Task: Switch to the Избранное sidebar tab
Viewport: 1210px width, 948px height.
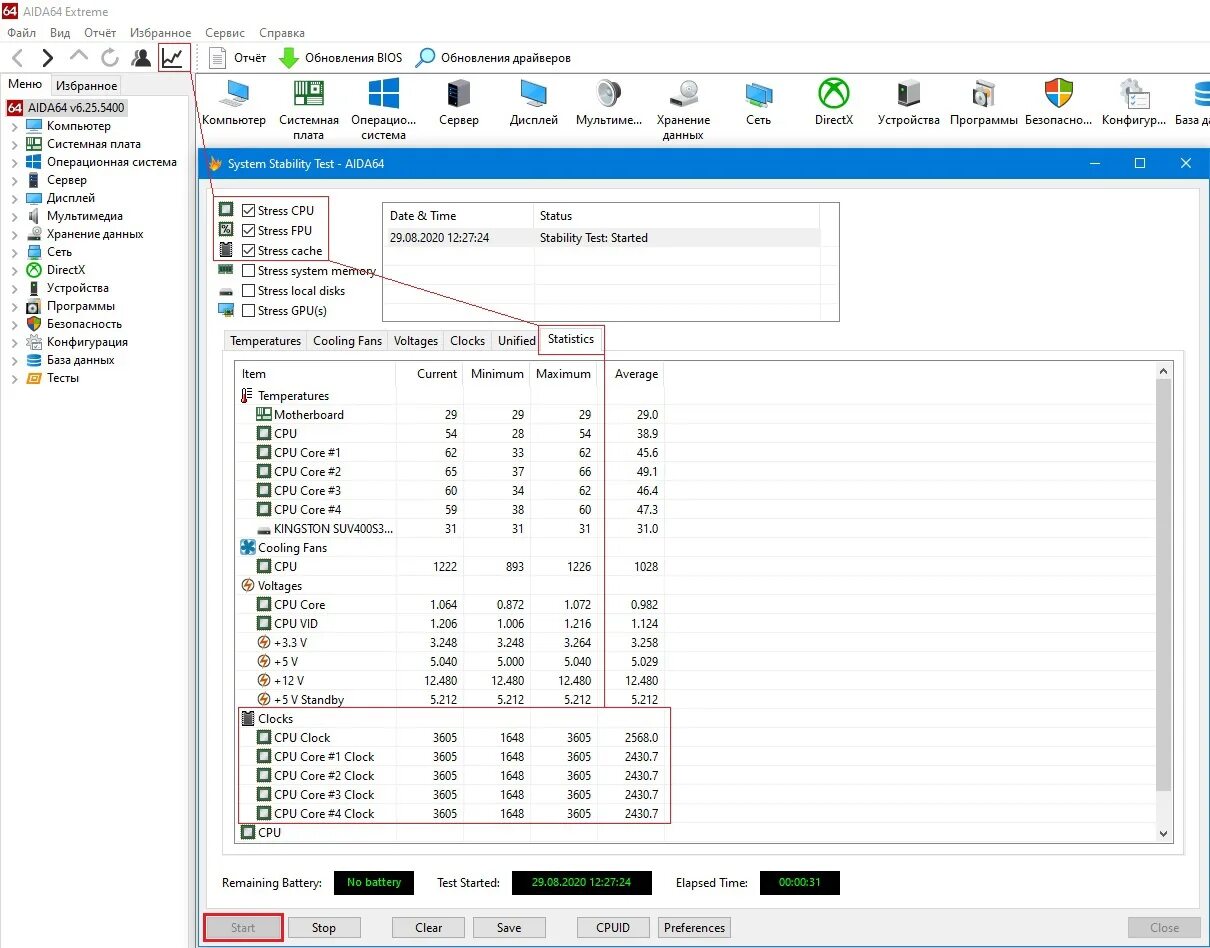Action: [87, 86]
